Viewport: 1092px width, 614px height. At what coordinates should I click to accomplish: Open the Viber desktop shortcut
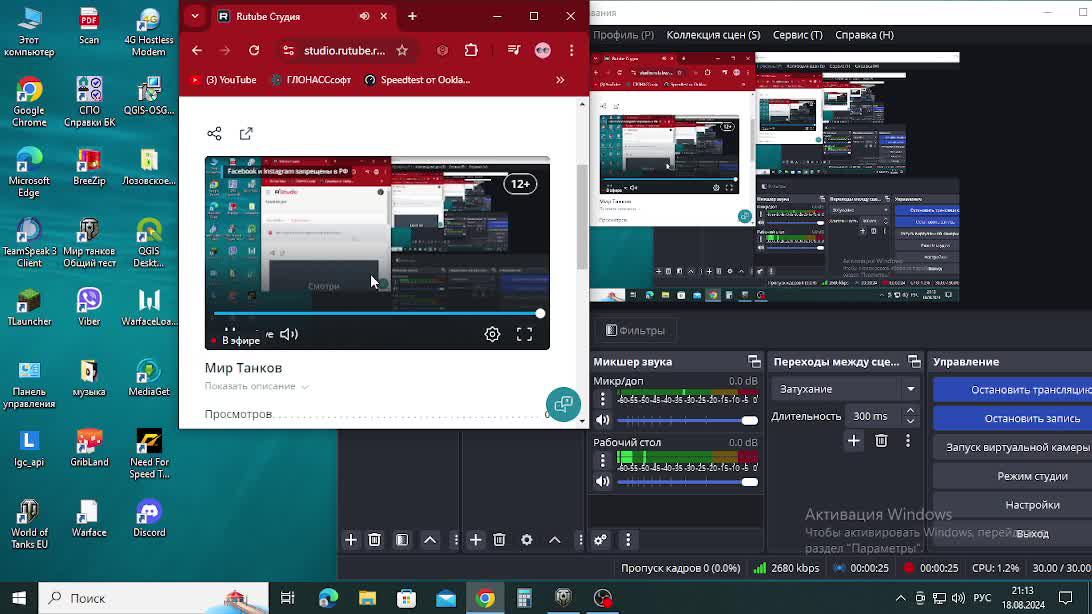click(89, 306)
